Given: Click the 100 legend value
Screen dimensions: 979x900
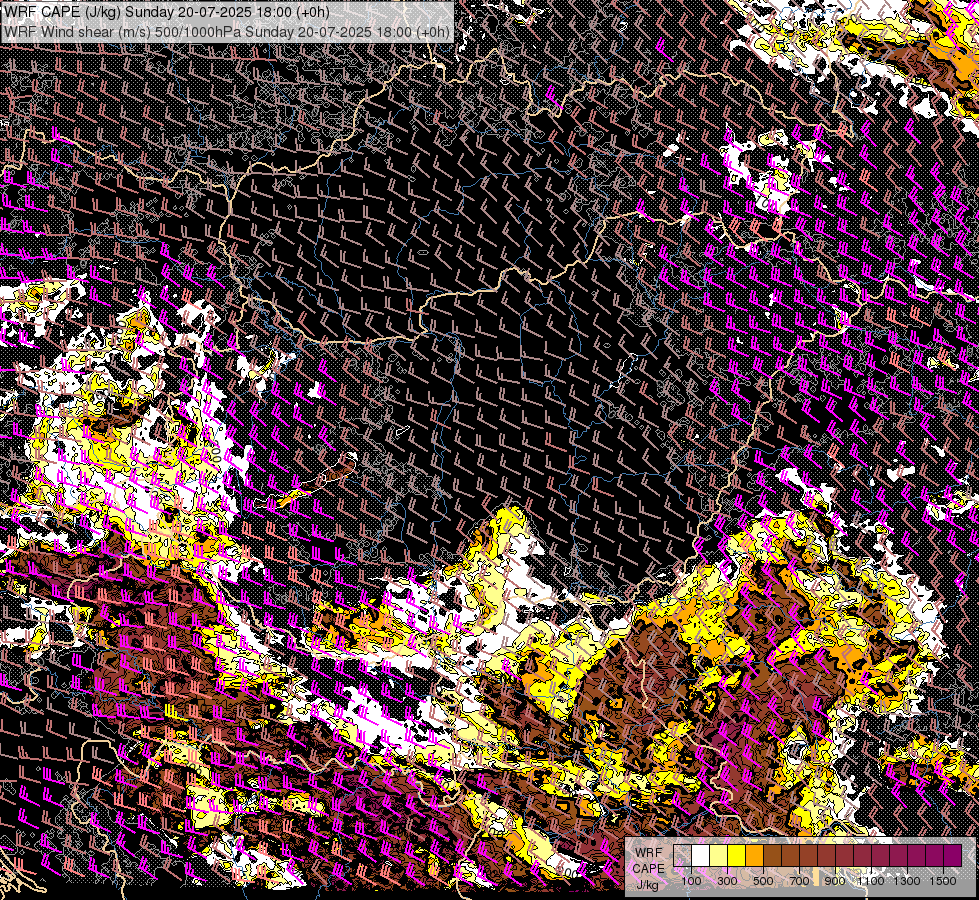Looking at the screenshot, I should [691, 881].
